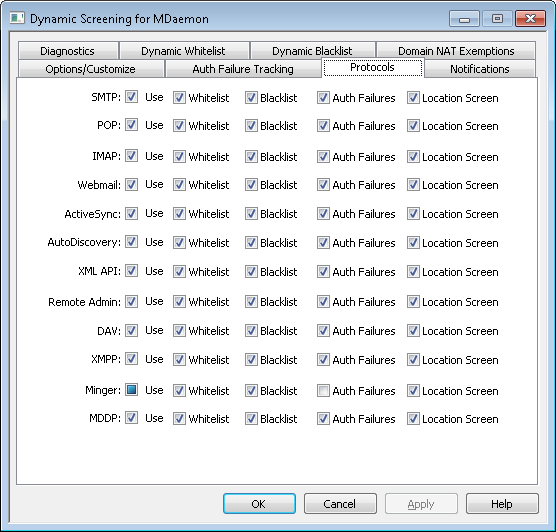Toggle Minger Location Screen checkbox
556x532 pixels.
click(x=413, y=390)
